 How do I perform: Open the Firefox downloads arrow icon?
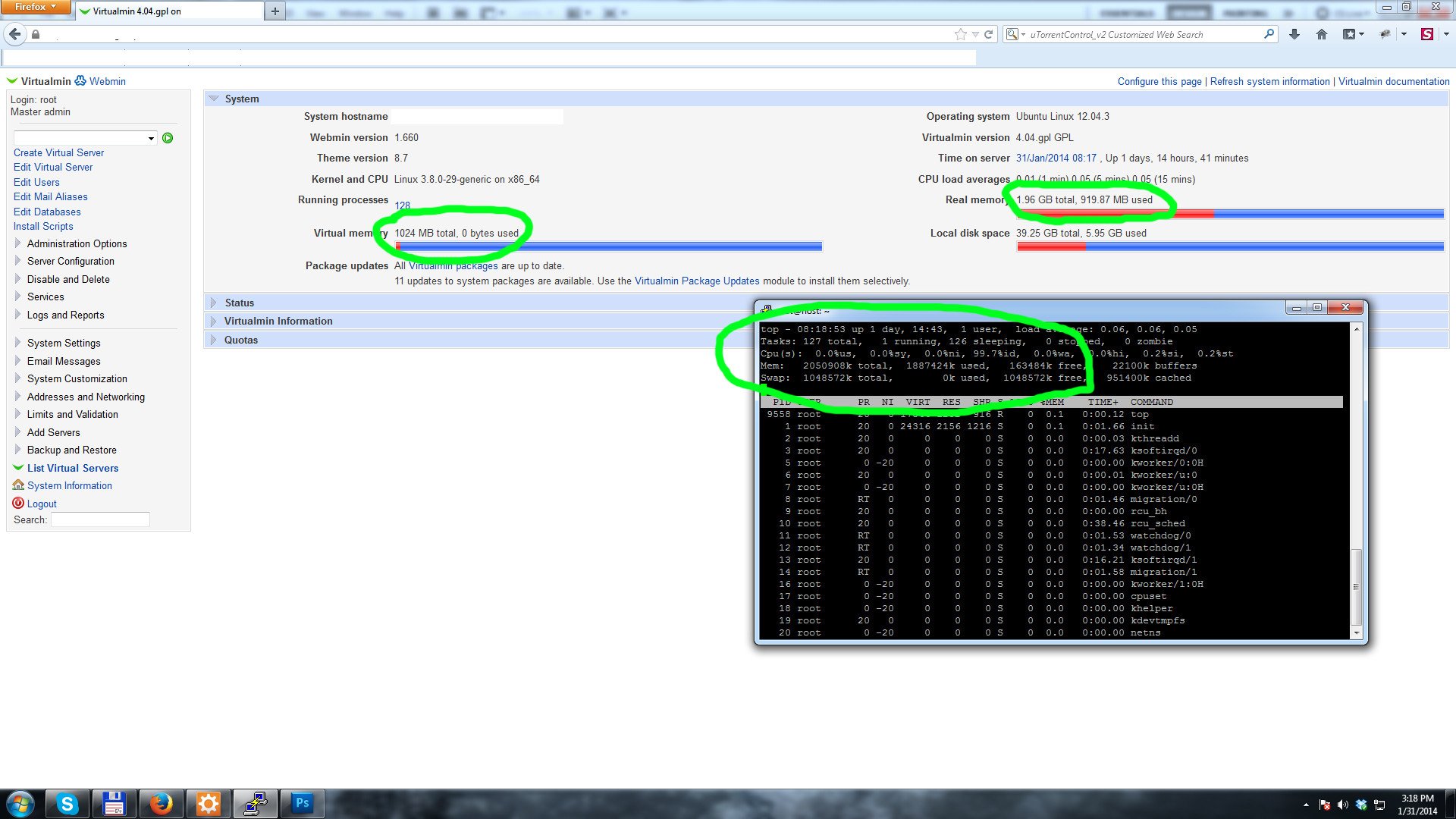tap(1294, 34)
